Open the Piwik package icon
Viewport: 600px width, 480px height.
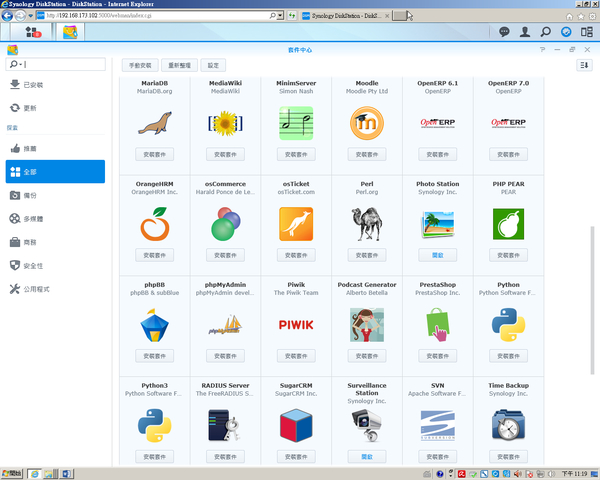click(x=296, y=324)
